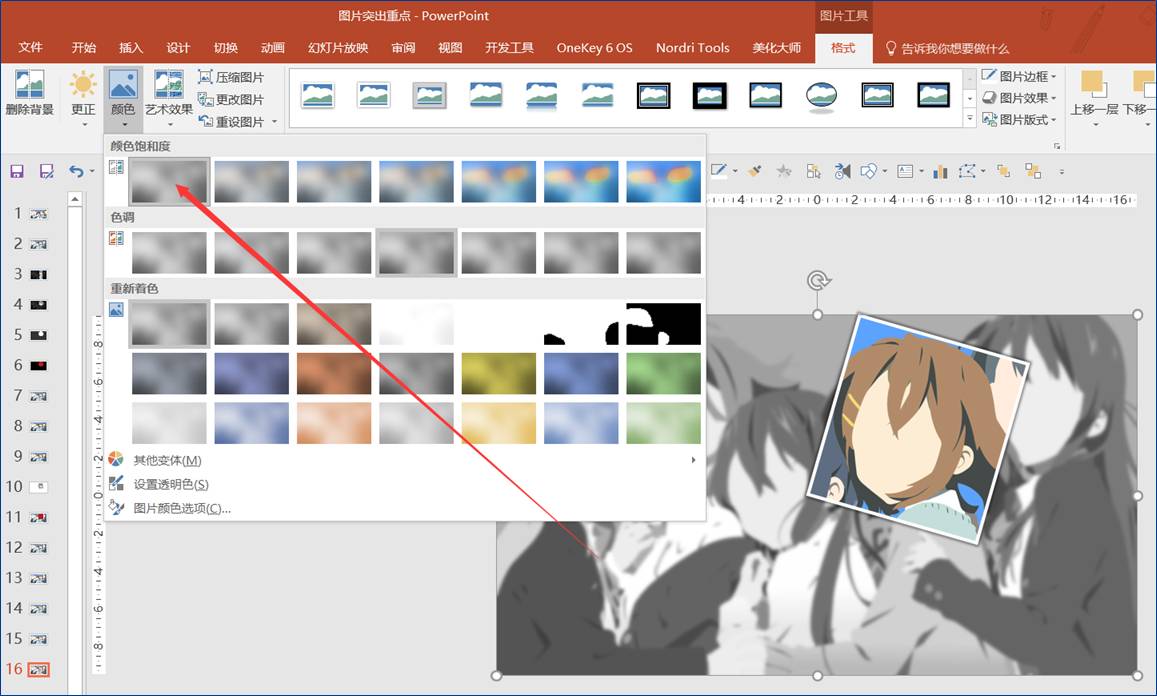Open the View (视图) tab
1157x696 pixels.
(x=450, y=48)
